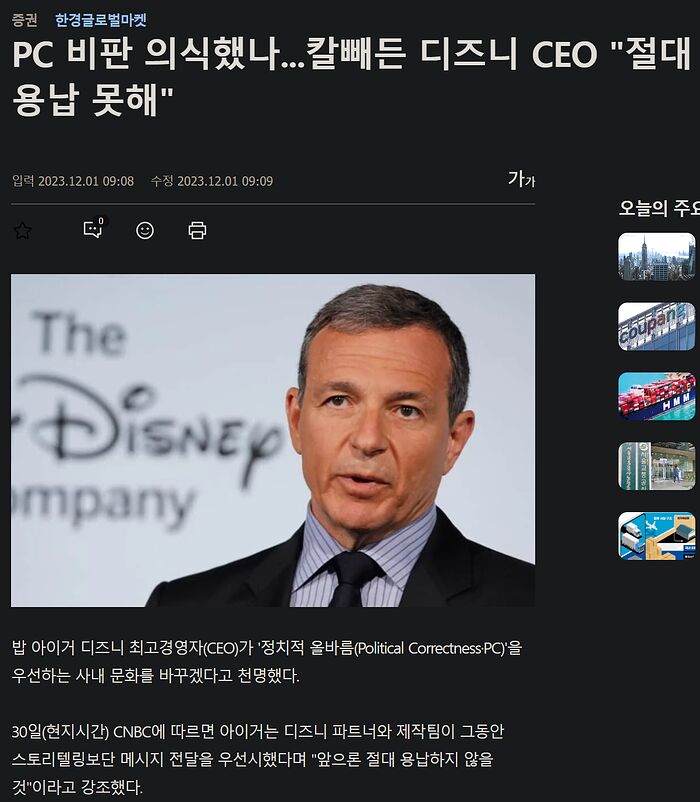
Task: Open the comments speech bubble icon
Action: (93, 230)
